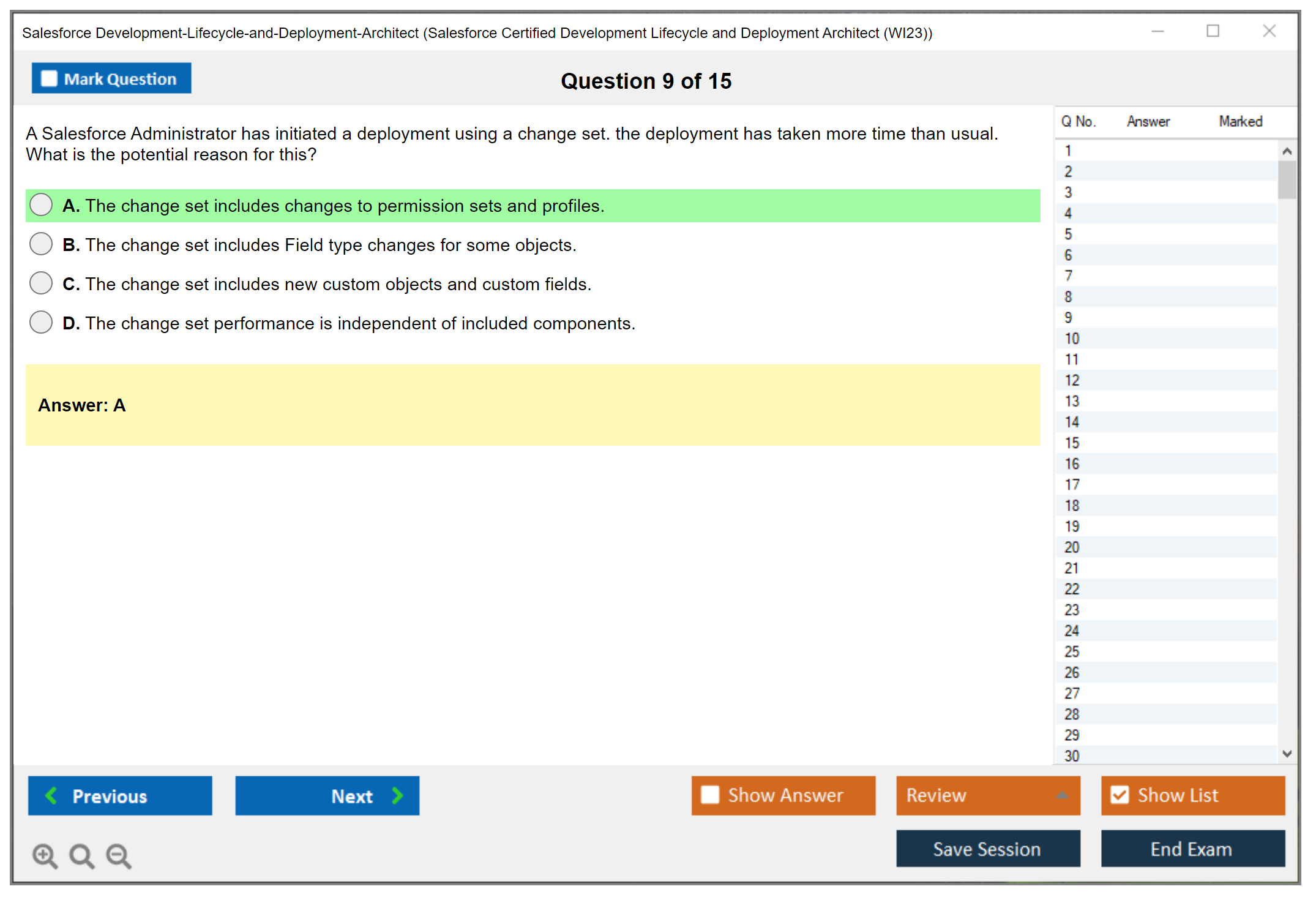Jump to question 15 in list
Viewport: 1316px width, 900px height.
tap(1072, 443)
